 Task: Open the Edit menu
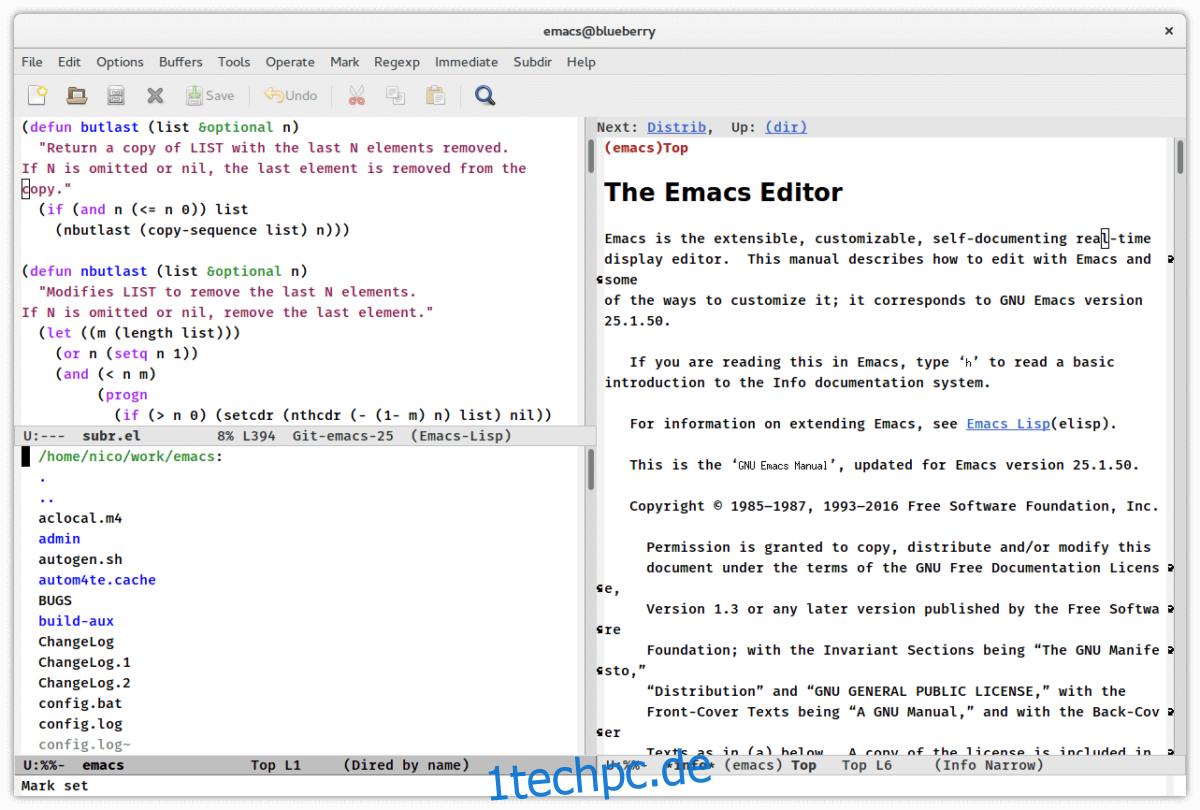(69, 62)
